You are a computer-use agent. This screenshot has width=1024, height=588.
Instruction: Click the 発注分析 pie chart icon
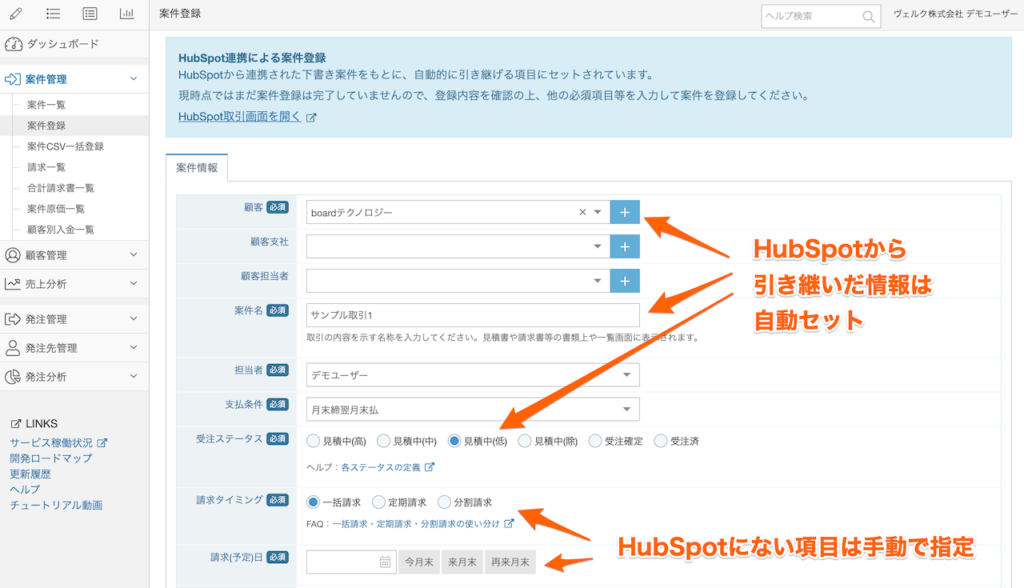12,376
